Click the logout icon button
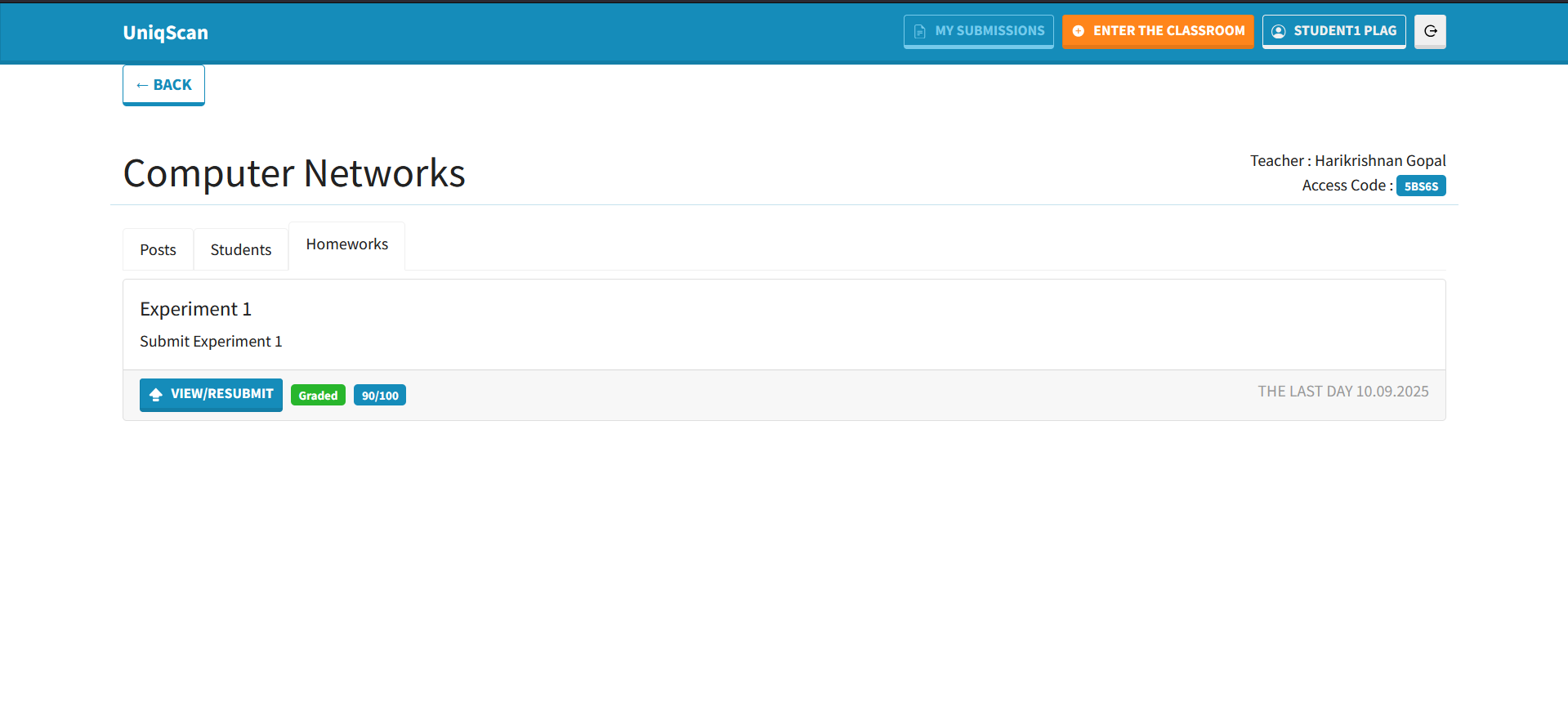This screenshot has width=1568, height=721. pos(1430,31)
